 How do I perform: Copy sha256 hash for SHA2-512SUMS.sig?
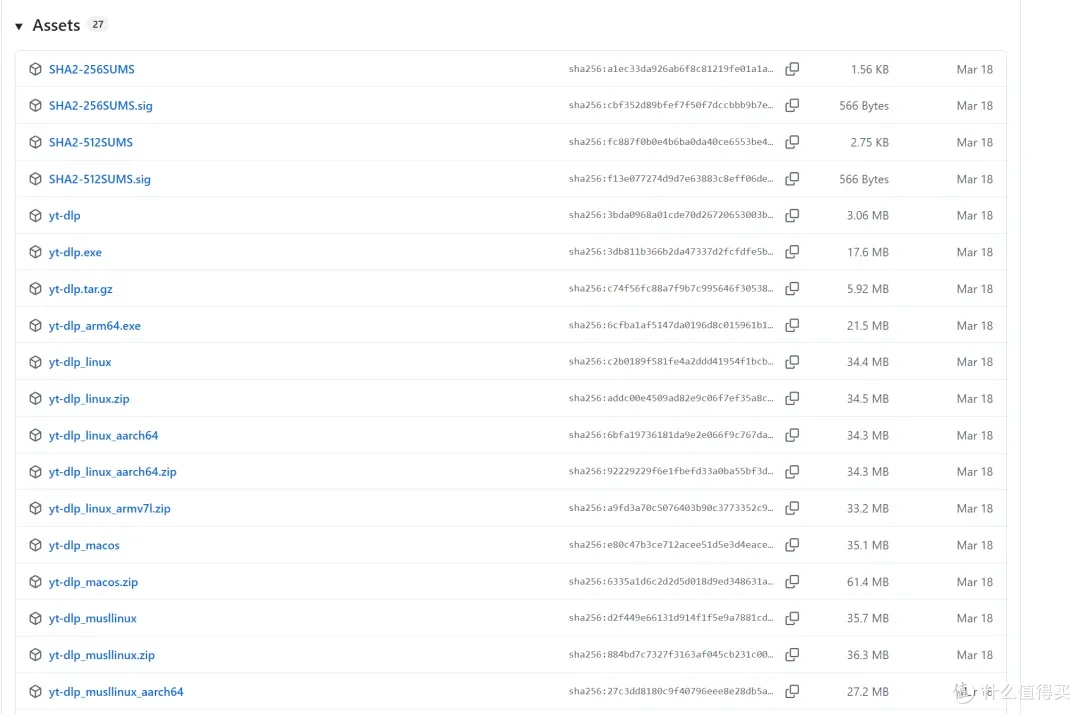coord(792,178)
